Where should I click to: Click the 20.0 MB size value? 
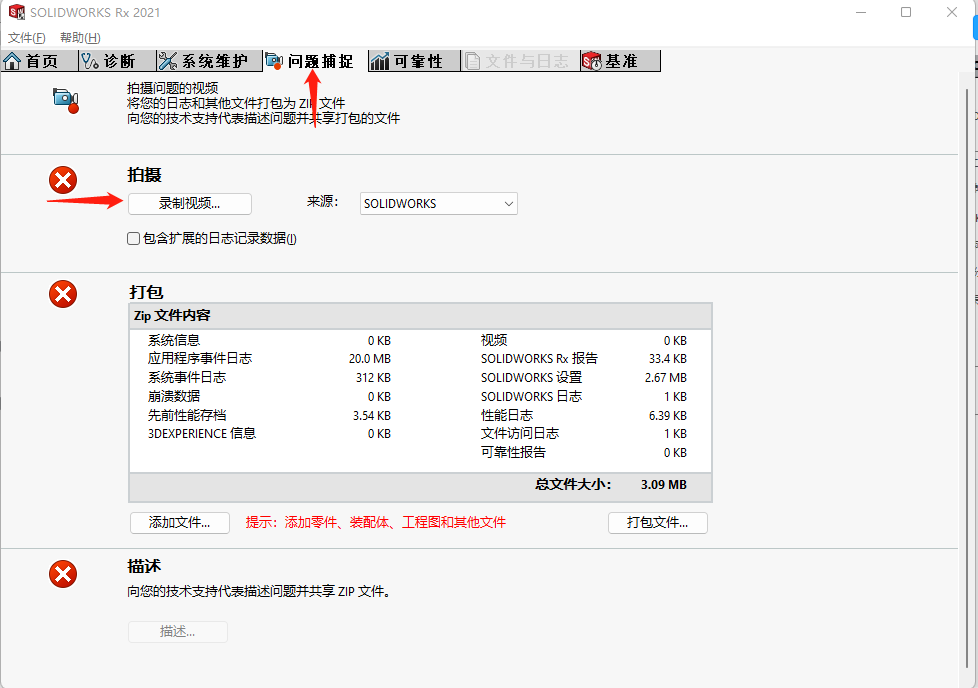coord(370,359)
